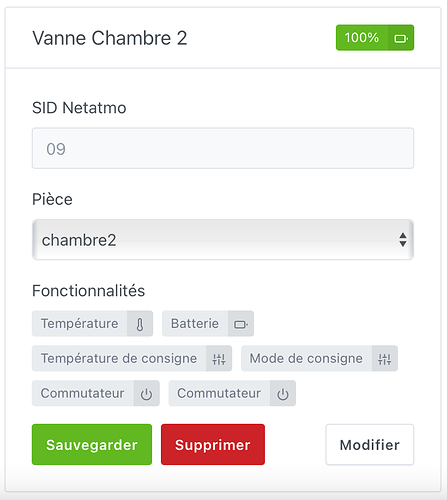This screenshot has height=500, width=447.
Task: Click the battery icon in the green header badge
Action: (x=401, y=38)
